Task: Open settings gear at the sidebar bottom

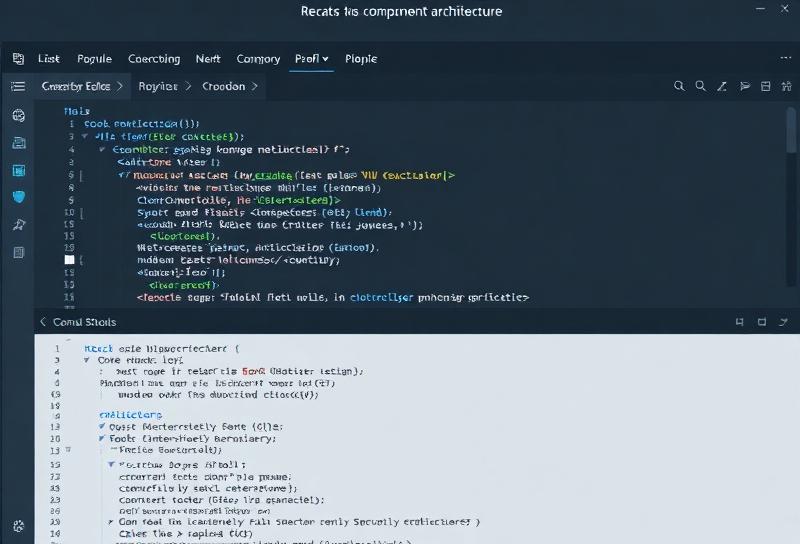Action: (19, 526)
